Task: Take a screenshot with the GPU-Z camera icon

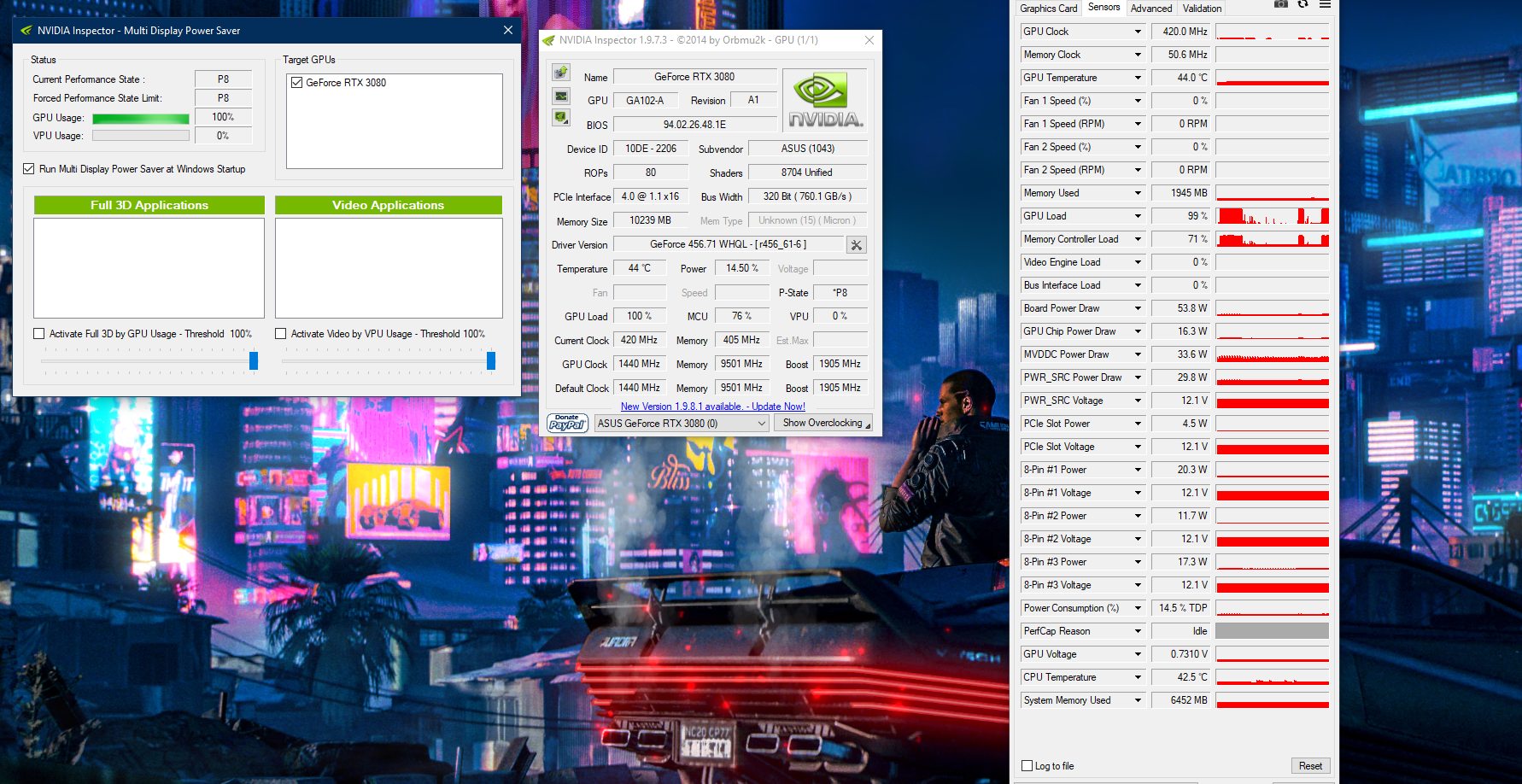Action: (x=1281, y=4)
